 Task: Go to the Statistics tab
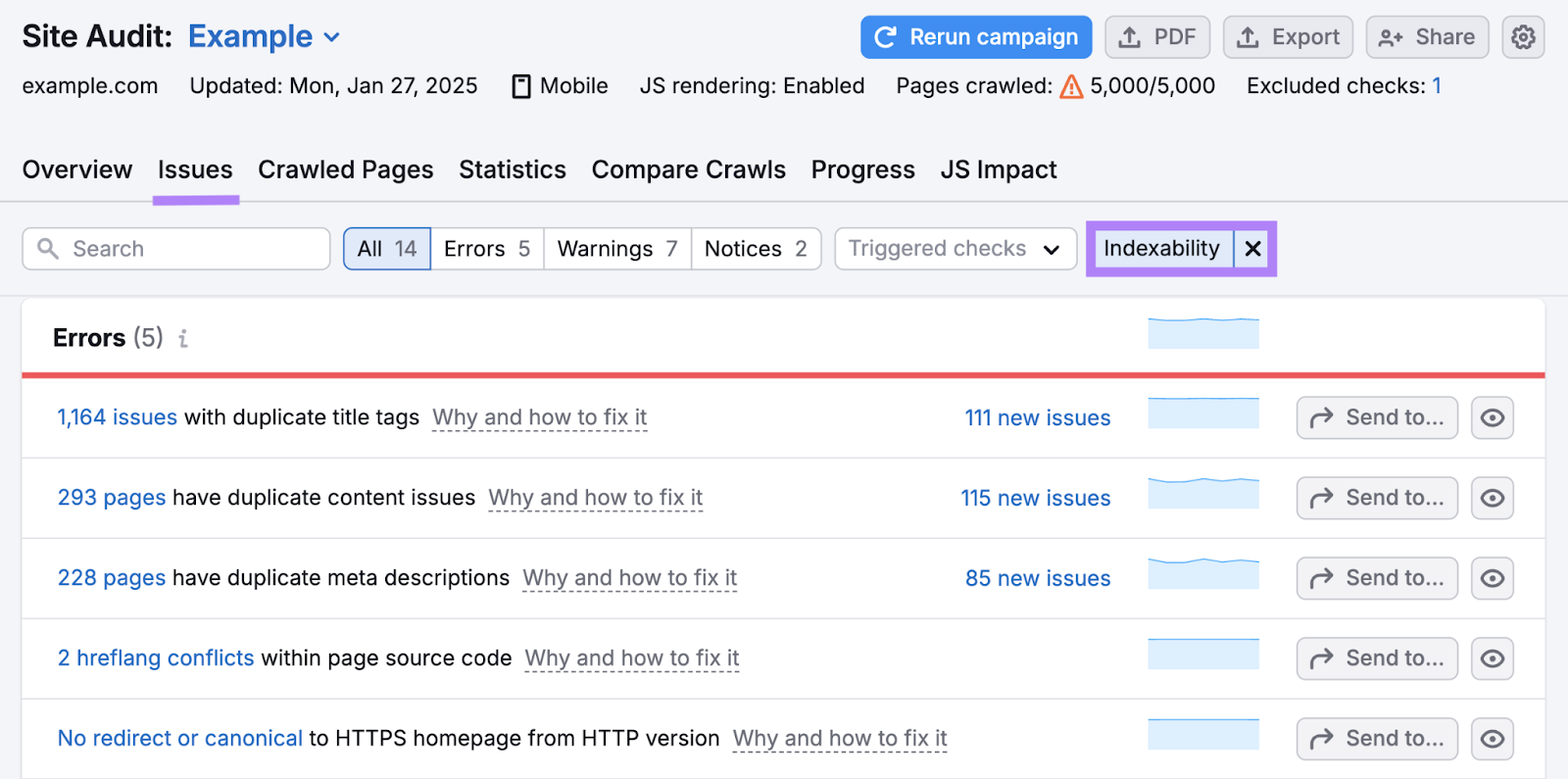[x=513, y=170]
